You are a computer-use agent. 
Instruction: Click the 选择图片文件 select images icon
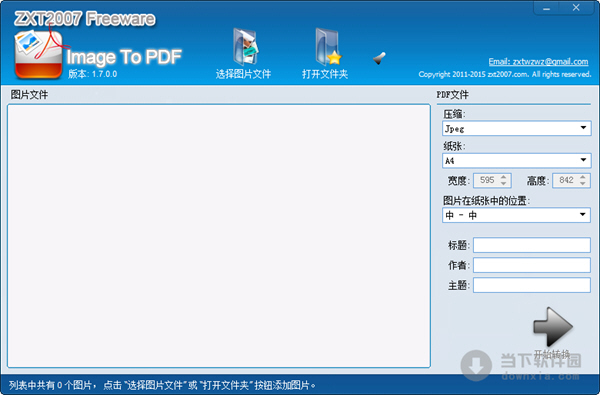[x=245, y=47]
